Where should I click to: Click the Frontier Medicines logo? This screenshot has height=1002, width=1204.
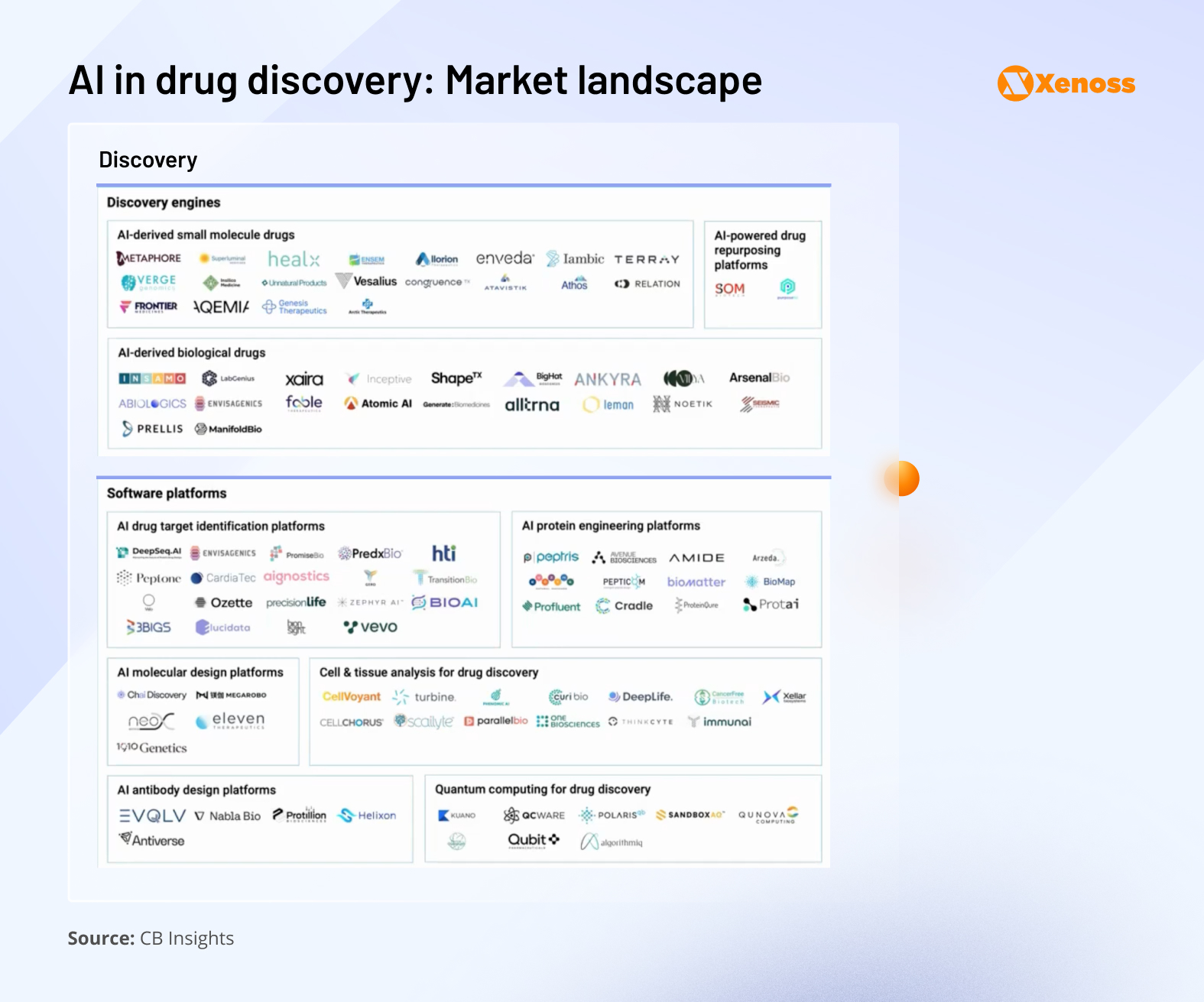coord(148,306)
